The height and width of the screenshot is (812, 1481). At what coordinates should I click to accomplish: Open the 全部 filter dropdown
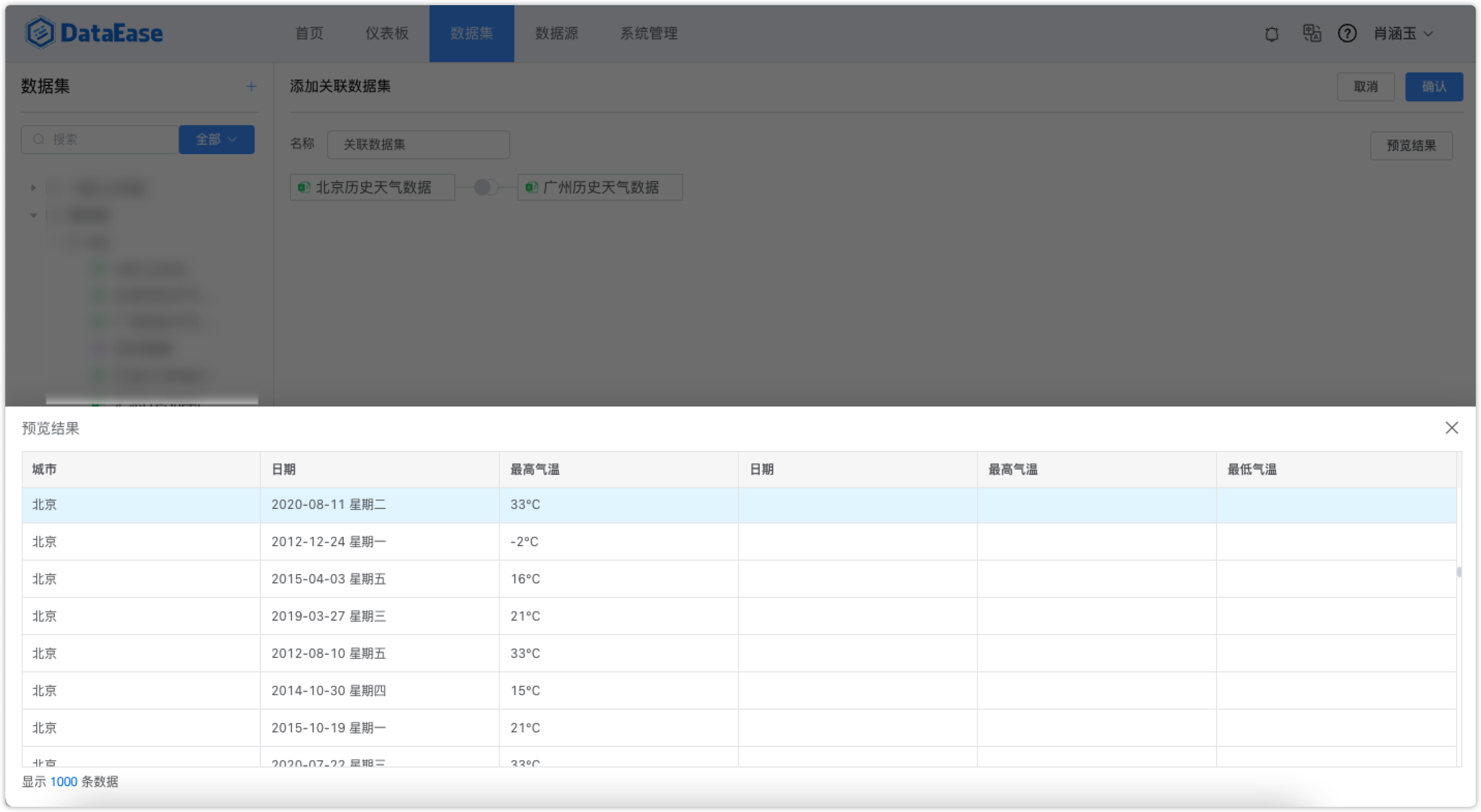[216, 139]
